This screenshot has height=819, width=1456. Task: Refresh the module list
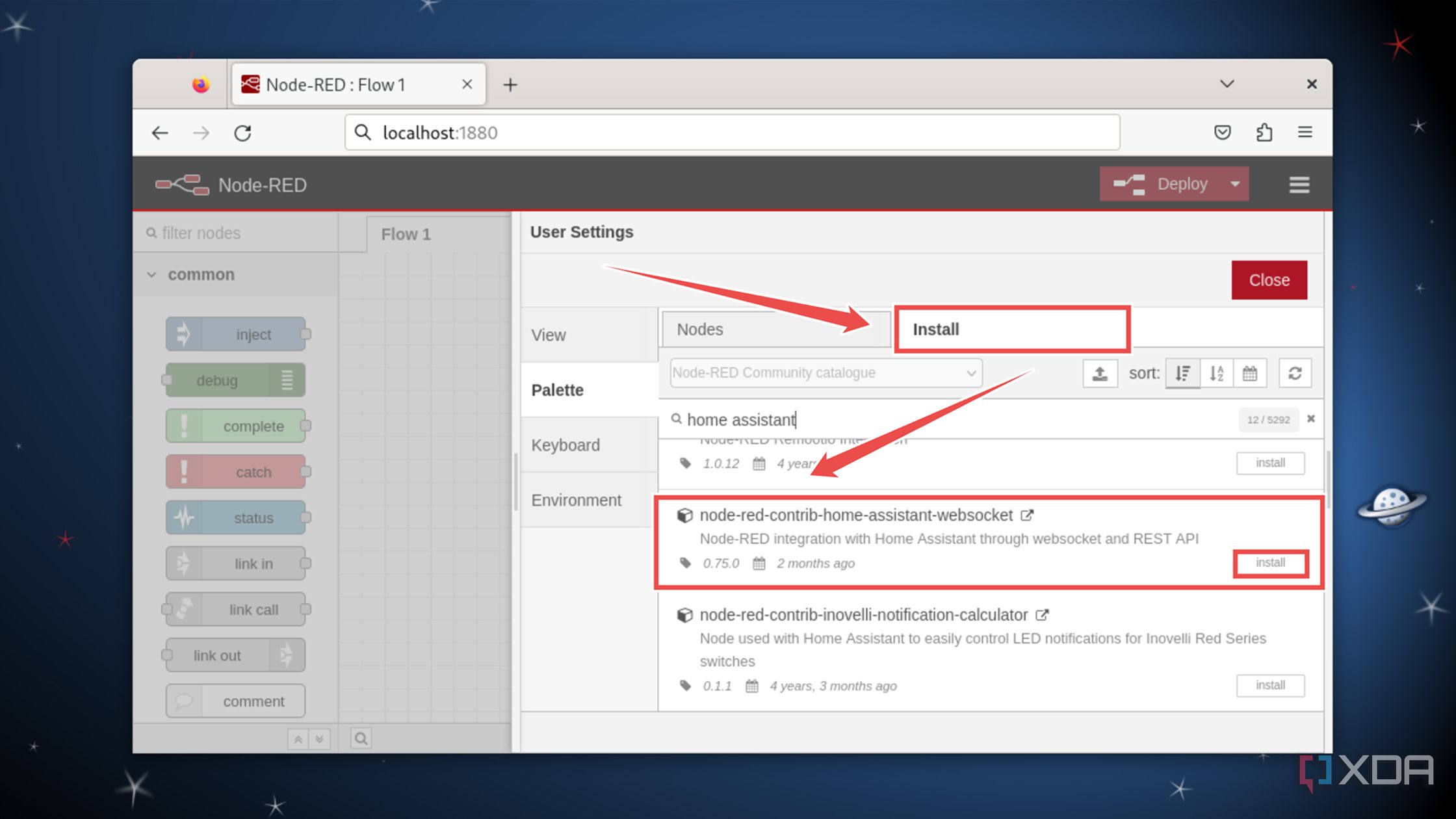pos(1295,372)
